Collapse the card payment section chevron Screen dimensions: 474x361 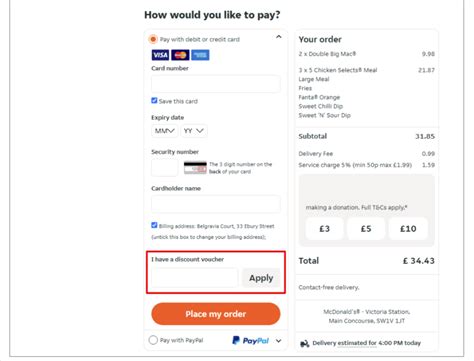(279, 37)
